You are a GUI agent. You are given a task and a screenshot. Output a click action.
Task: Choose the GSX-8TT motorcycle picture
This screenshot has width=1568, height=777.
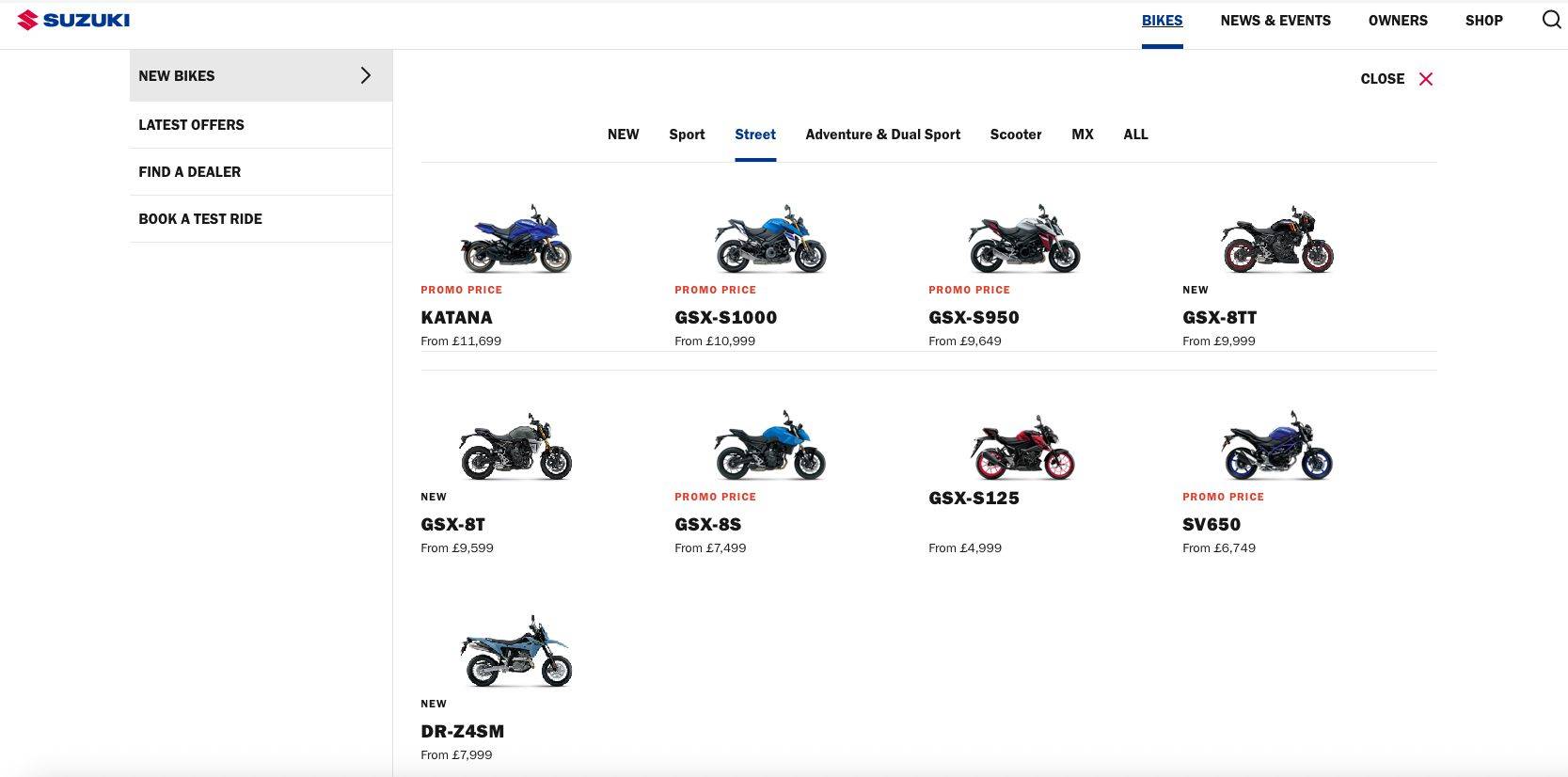(1276, 239)
